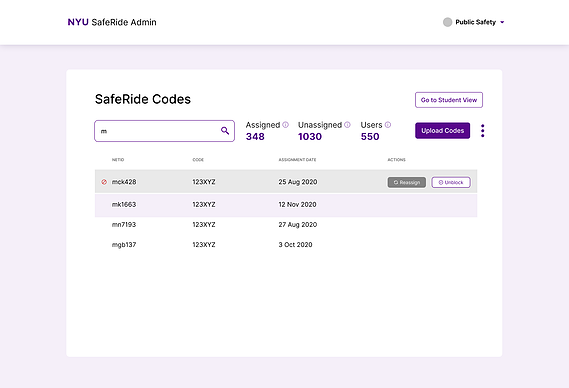Select the mck428 NetID cell
This screenshot has width=569, height=388.
pyautogui.click(x=124, y=182)
